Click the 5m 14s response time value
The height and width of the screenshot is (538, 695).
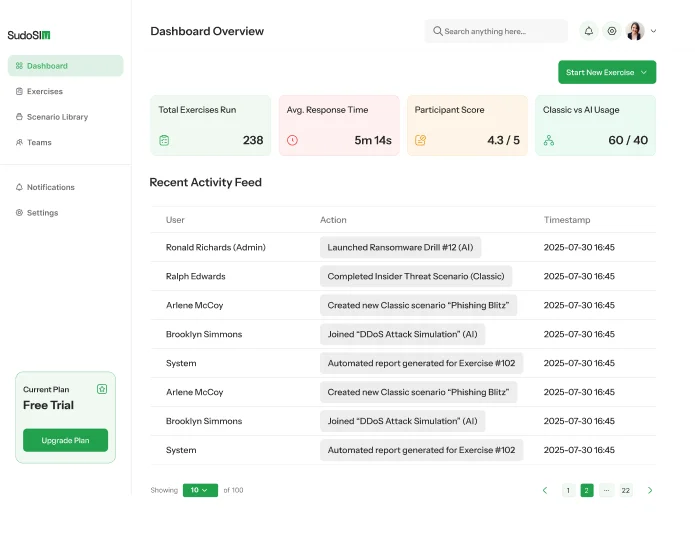373,140
